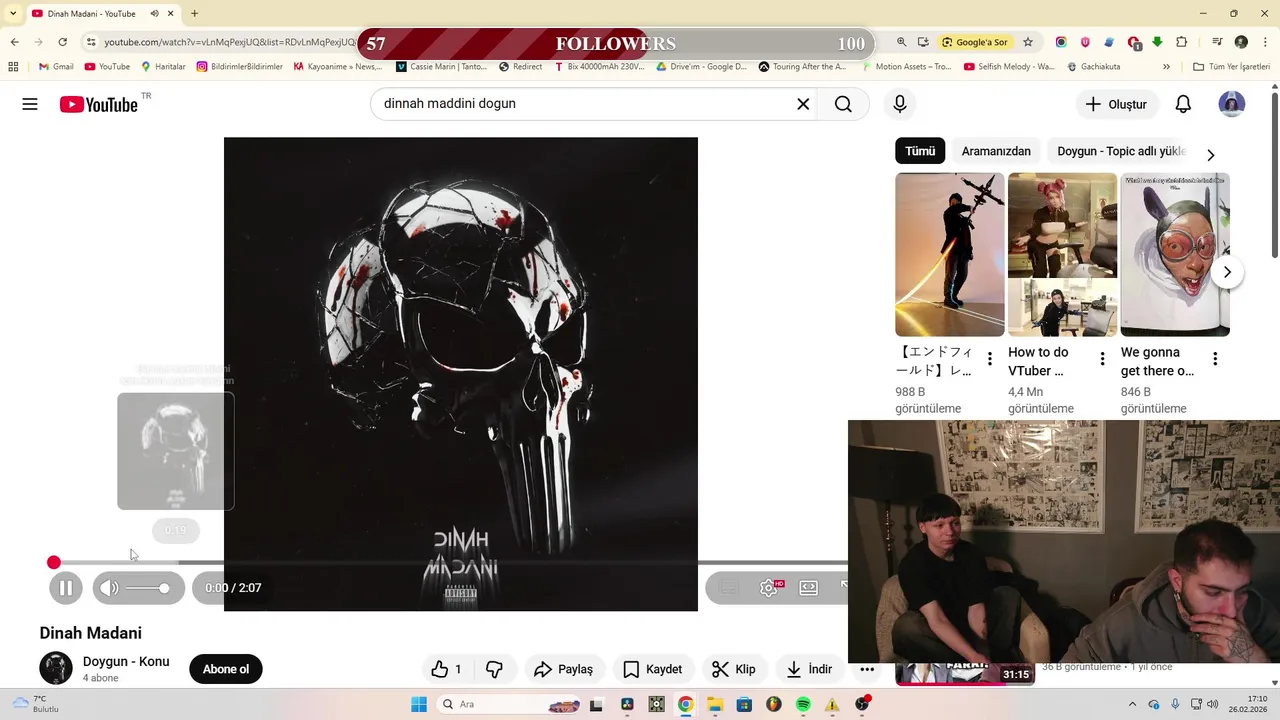Advance the shorts shelf with next arrow
The image size is (1280, 720).
[1227, 272]
